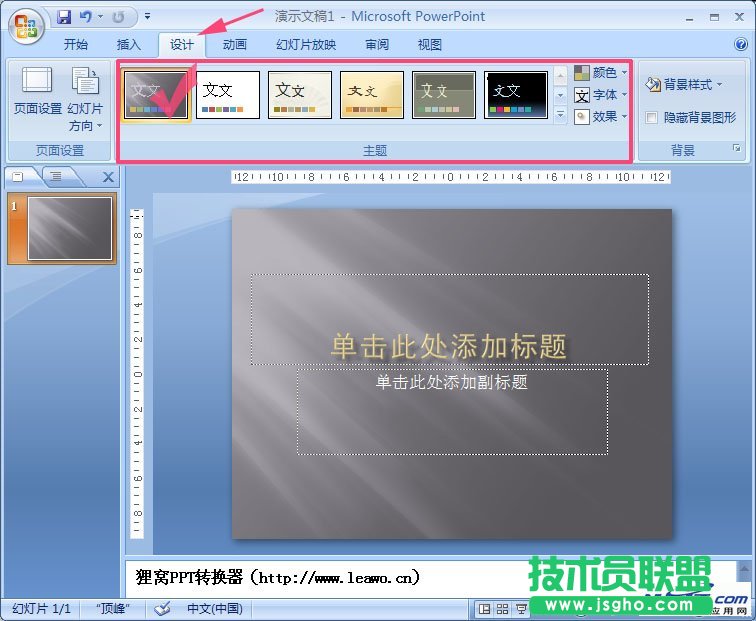Switch to Slide Sorter view icon
The image size is (756, 621).
tap(502, 609)
